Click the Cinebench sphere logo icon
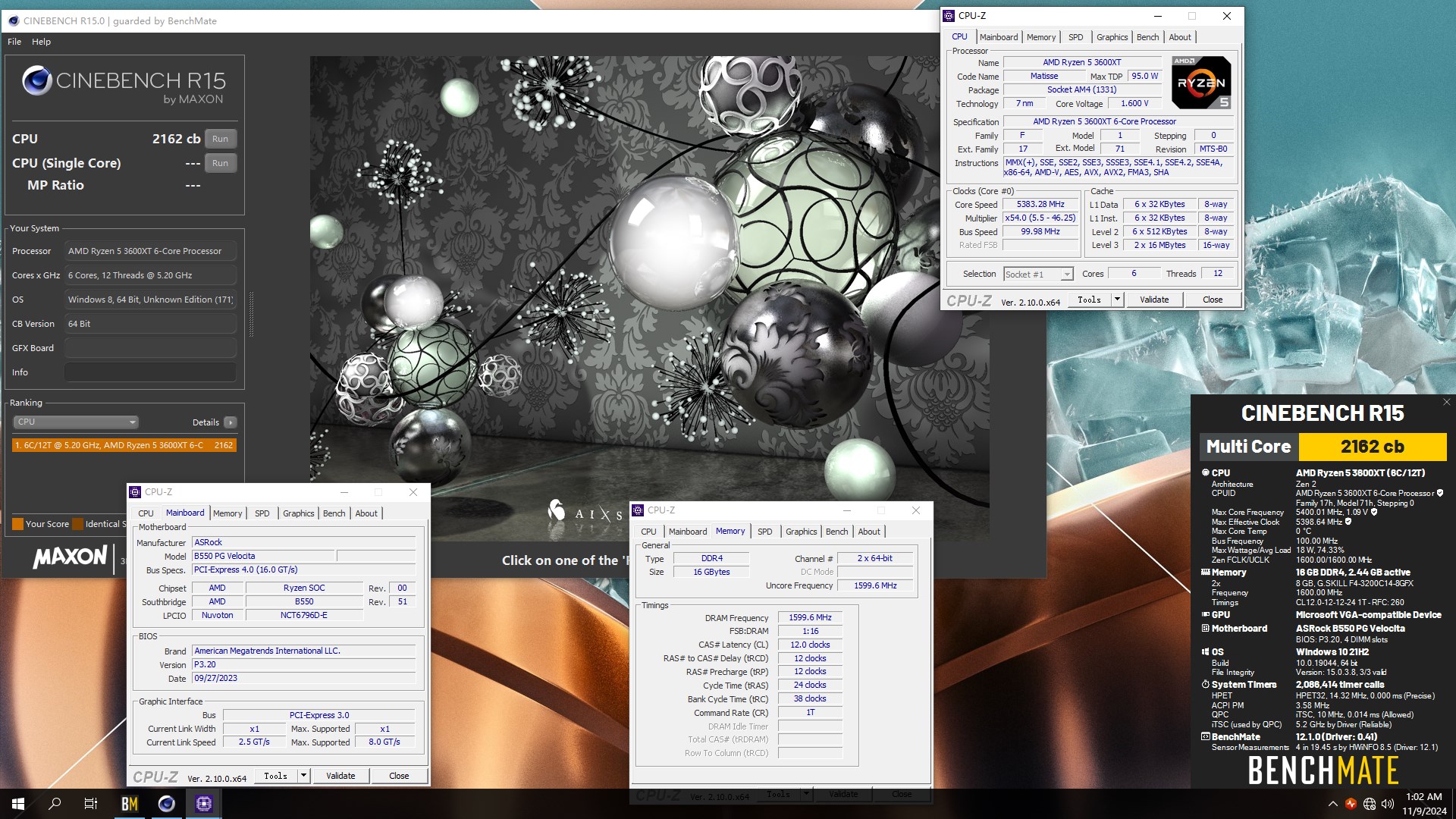1456x819 pixels. [x=36, y=80]
